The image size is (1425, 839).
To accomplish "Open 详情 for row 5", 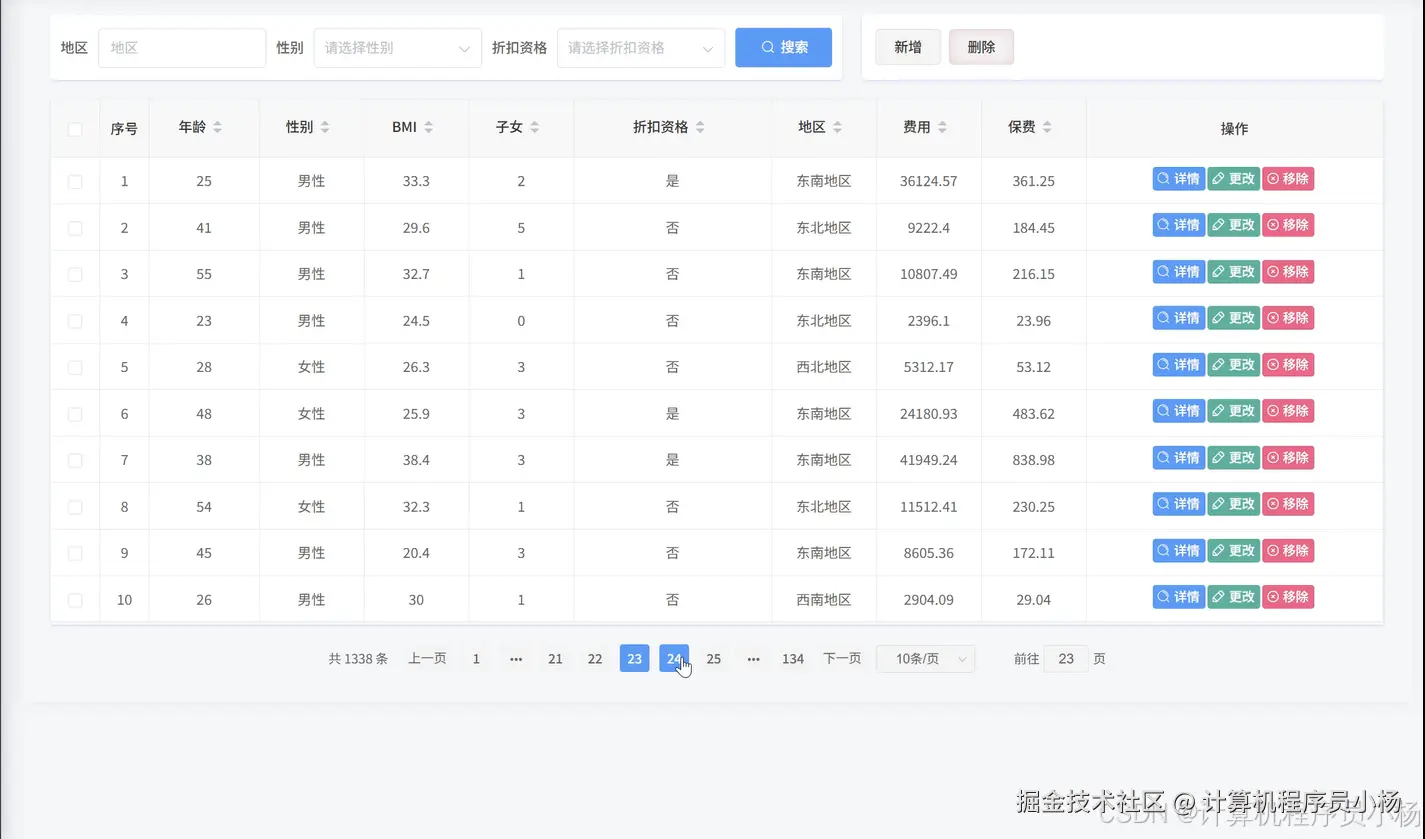I will pos(1179,365).
